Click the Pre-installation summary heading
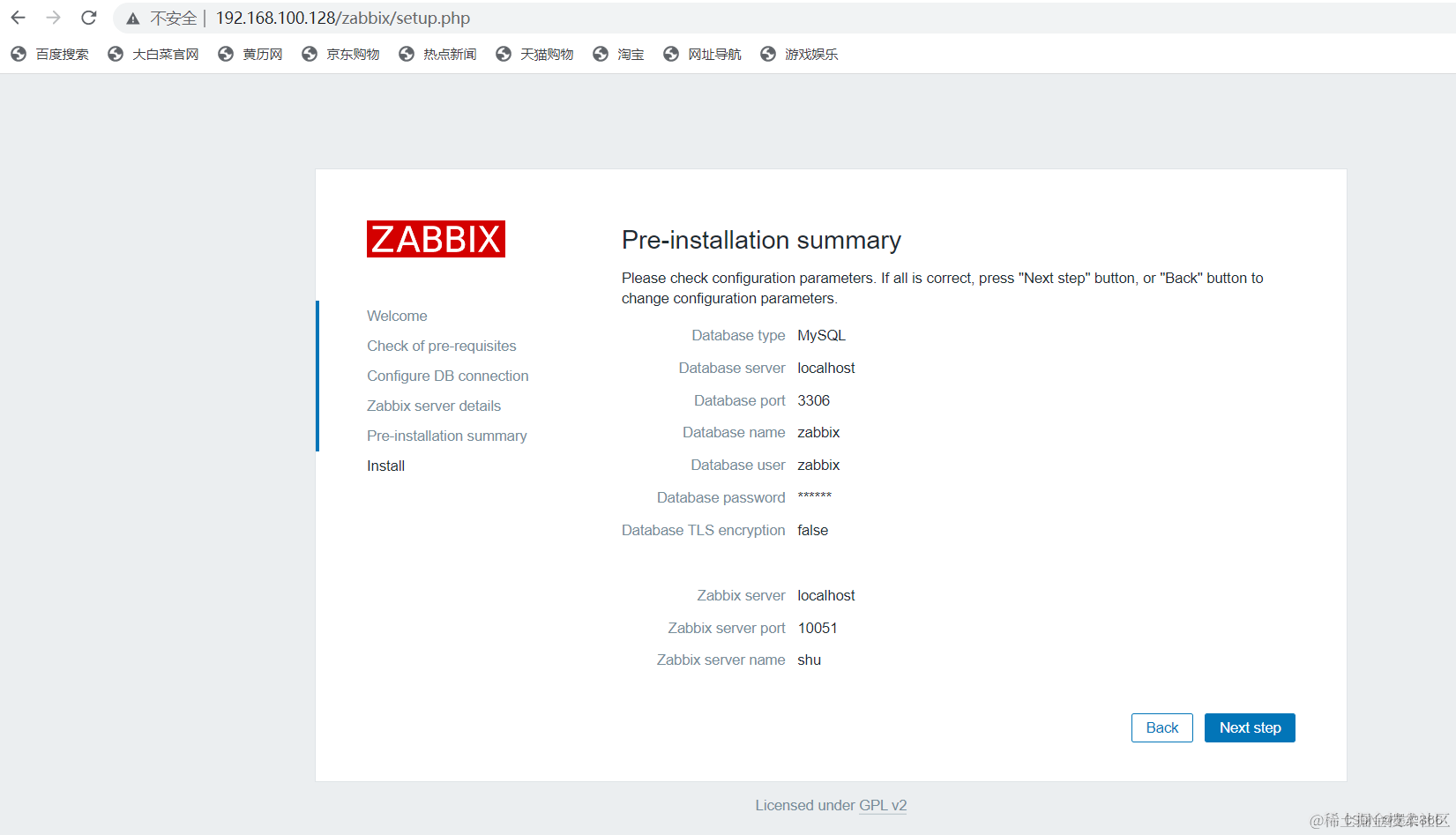Viewport: 1456px width, 835px height. coord(761,240)
